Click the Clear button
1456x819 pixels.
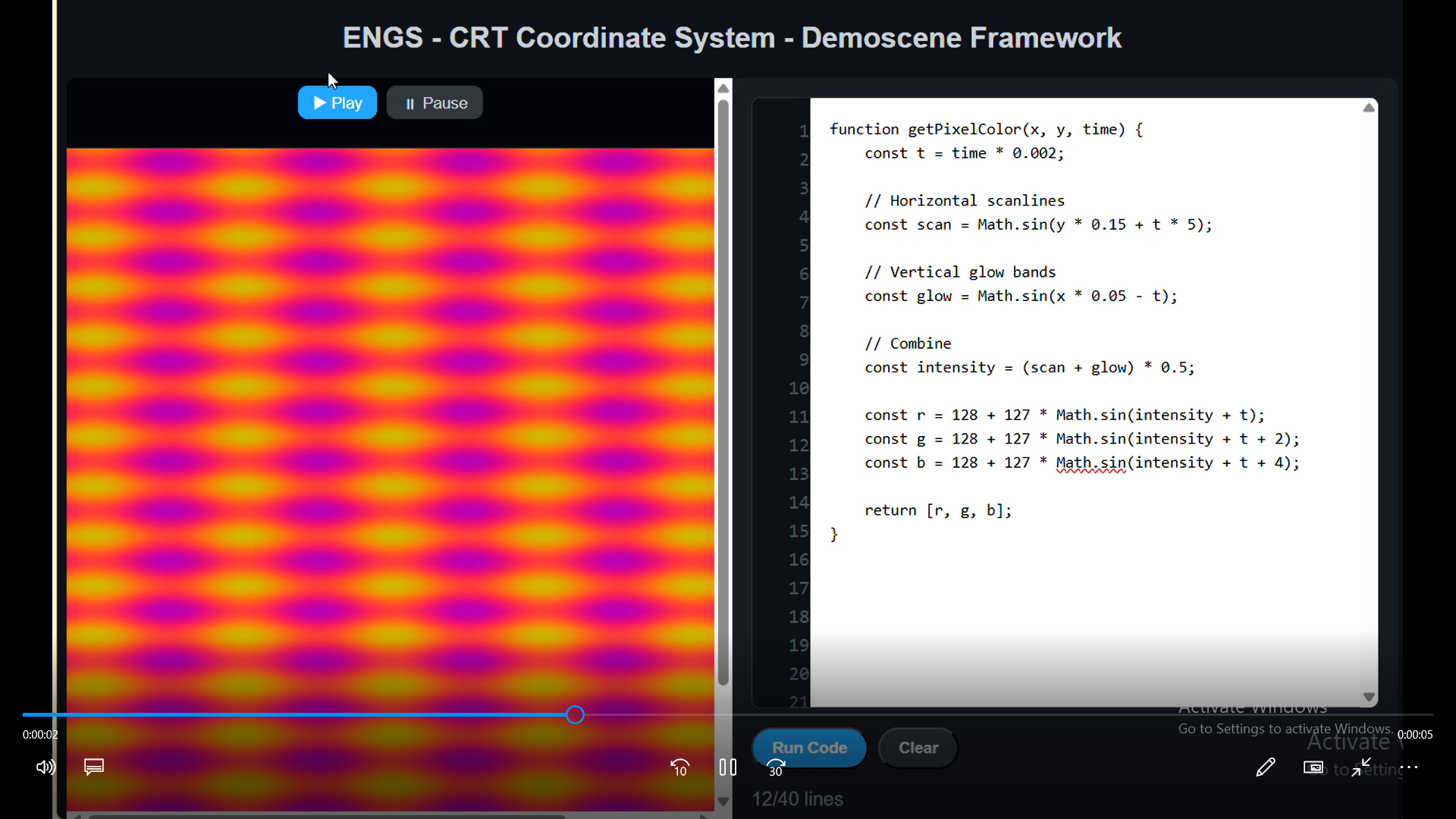(x=918, y=748)
